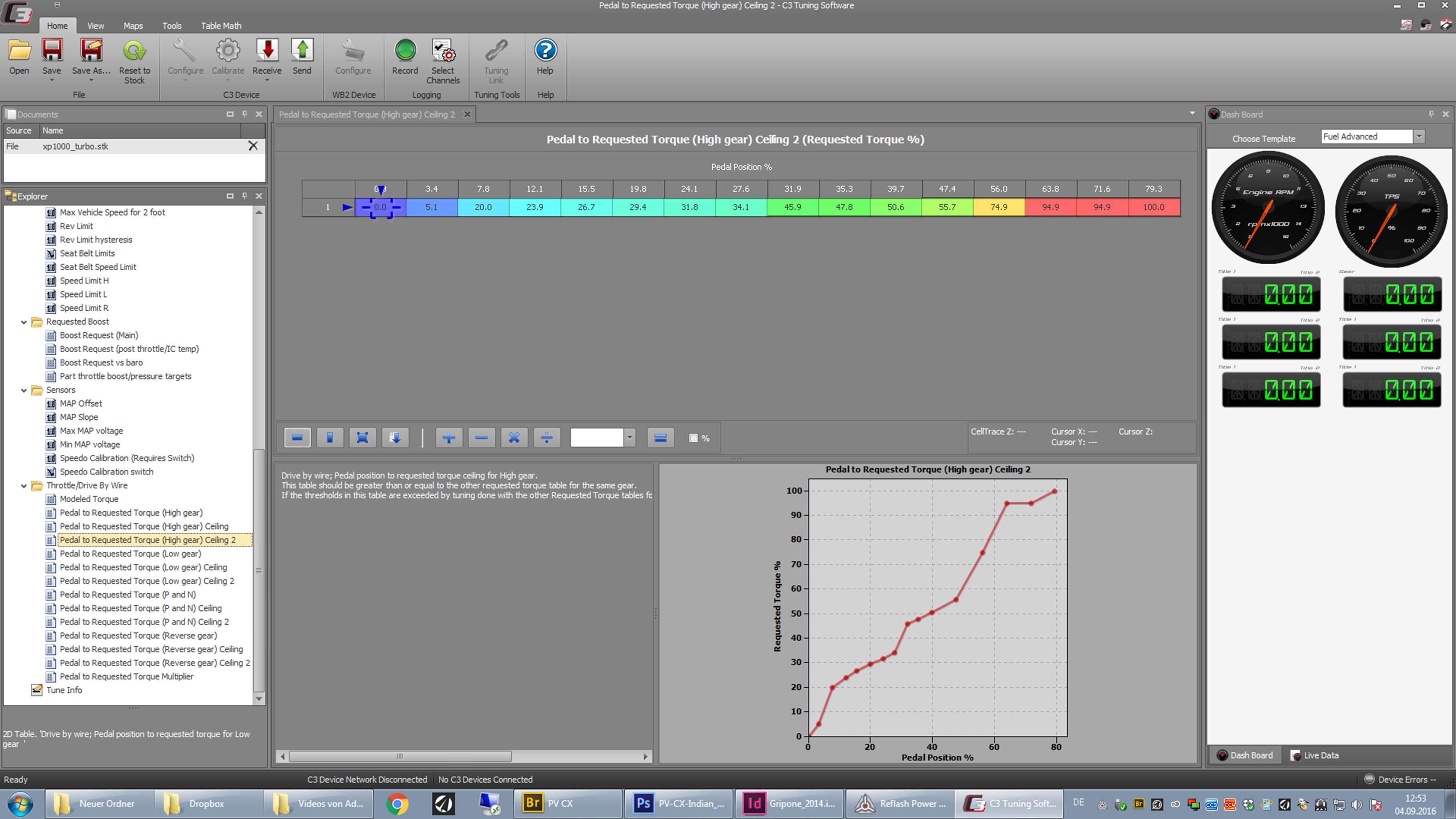The height and width of the screenshot is (819, 1456).
Task: Click the multiply values table icon
Action: pyautogui.click(x=514, y=438)
